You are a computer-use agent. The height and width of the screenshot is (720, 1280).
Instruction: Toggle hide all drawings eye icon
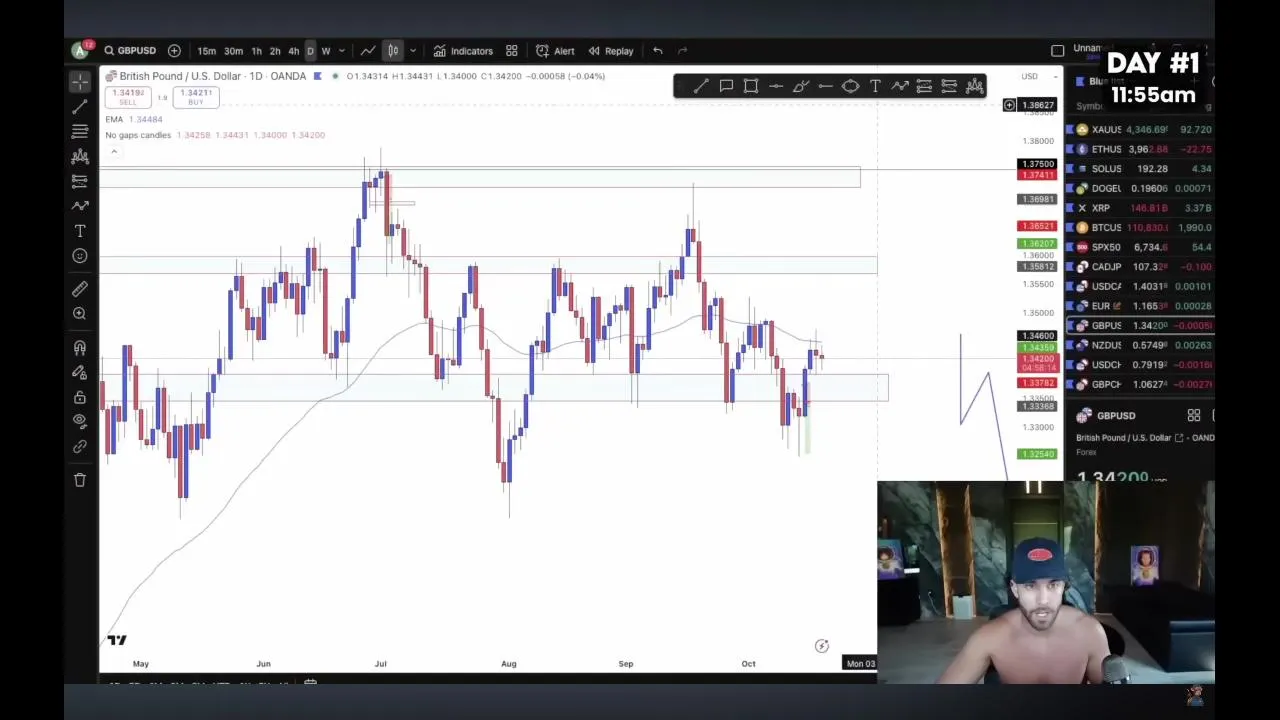80,422
